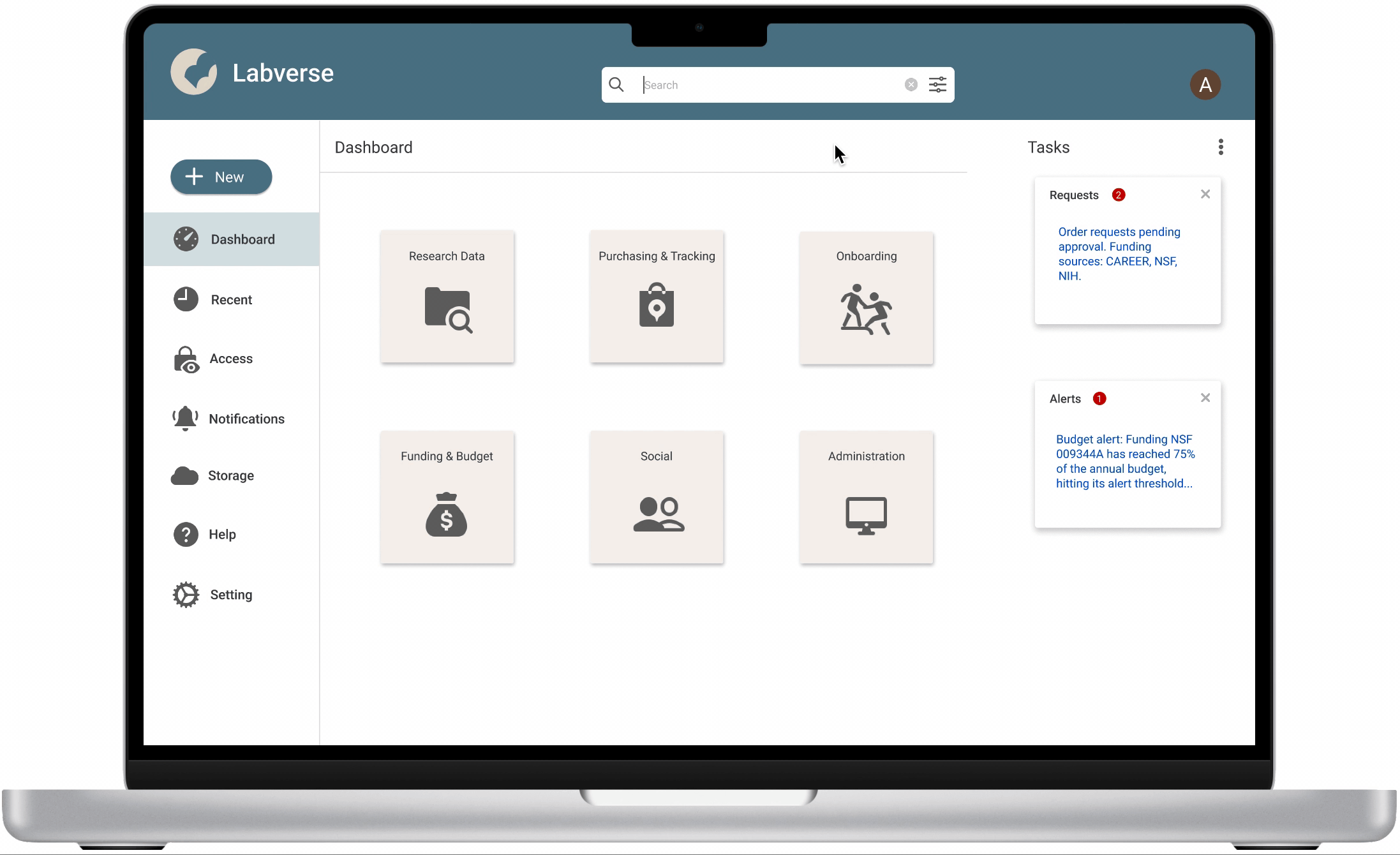
Task: Clear the search field with X icon
Action: point(911,85)
